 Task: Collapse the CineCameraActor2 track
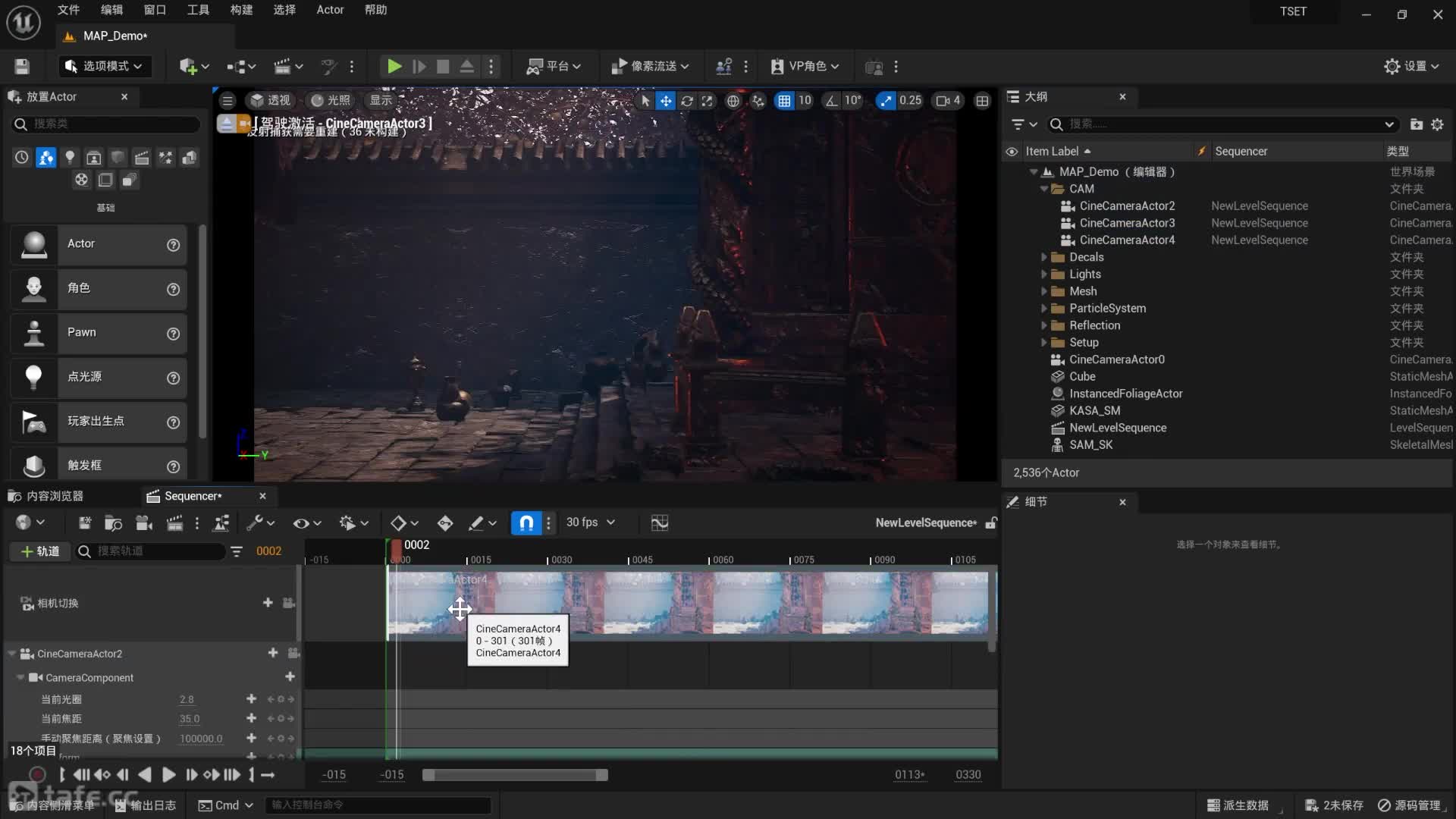pos(12,654)
